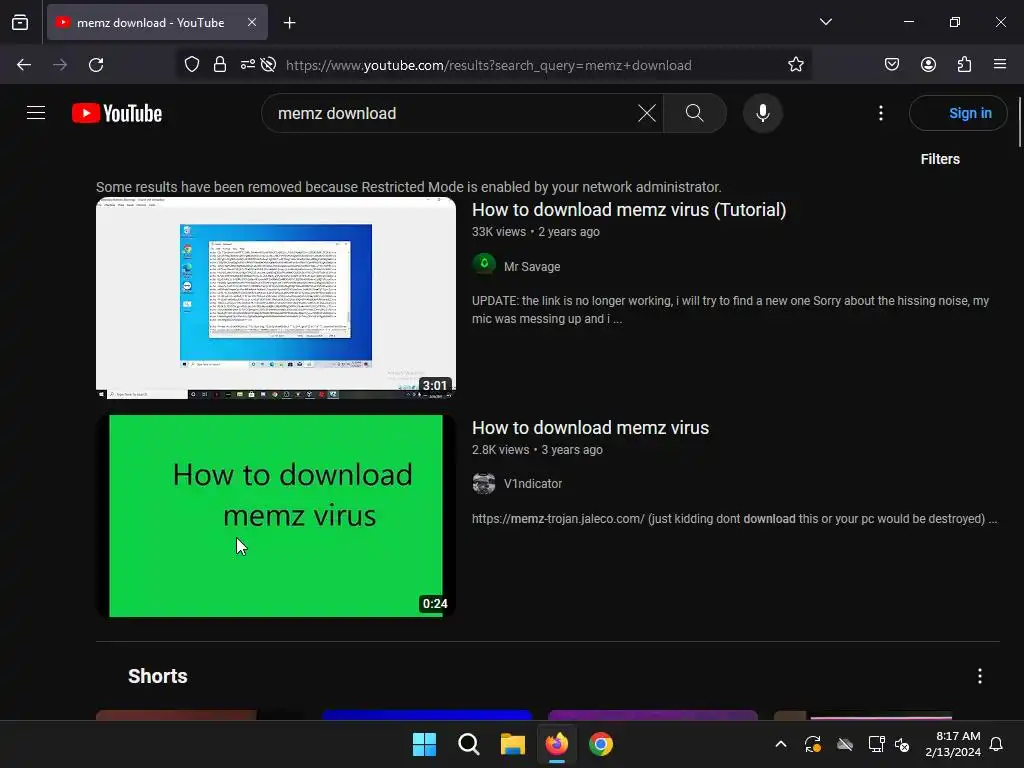
Task: Open the tracking protection shield icon
Action: point(192,65)
